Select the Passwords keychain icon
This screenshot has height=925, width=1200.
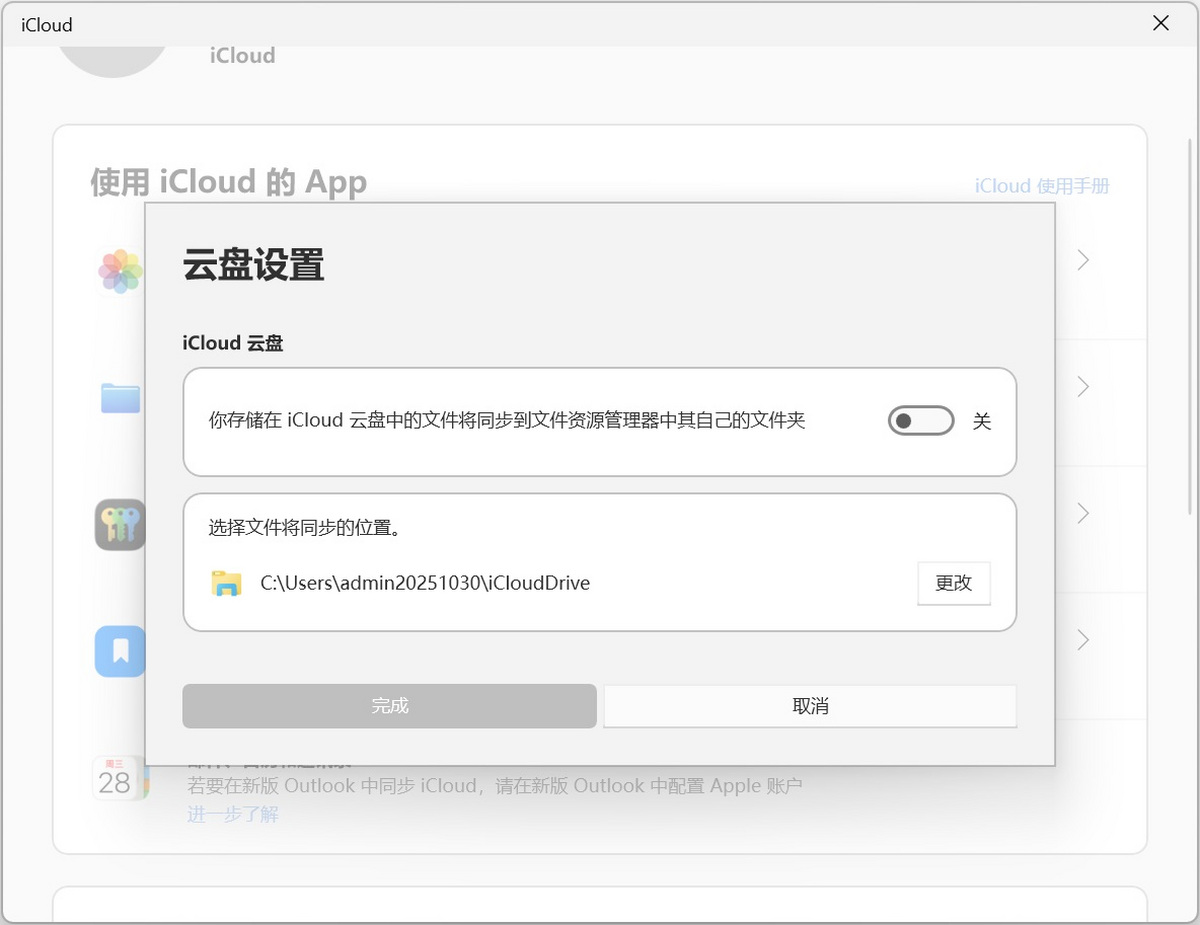coord(119,524)
